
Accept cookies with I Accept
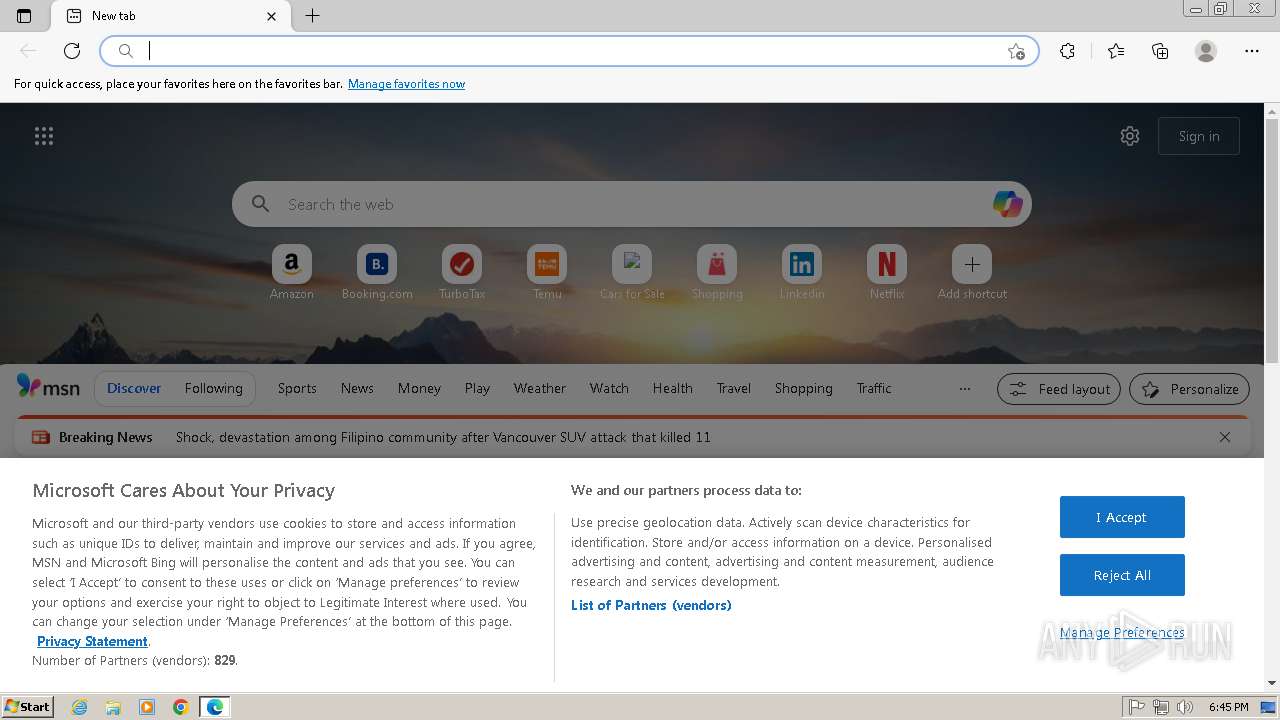point(1122,517)
